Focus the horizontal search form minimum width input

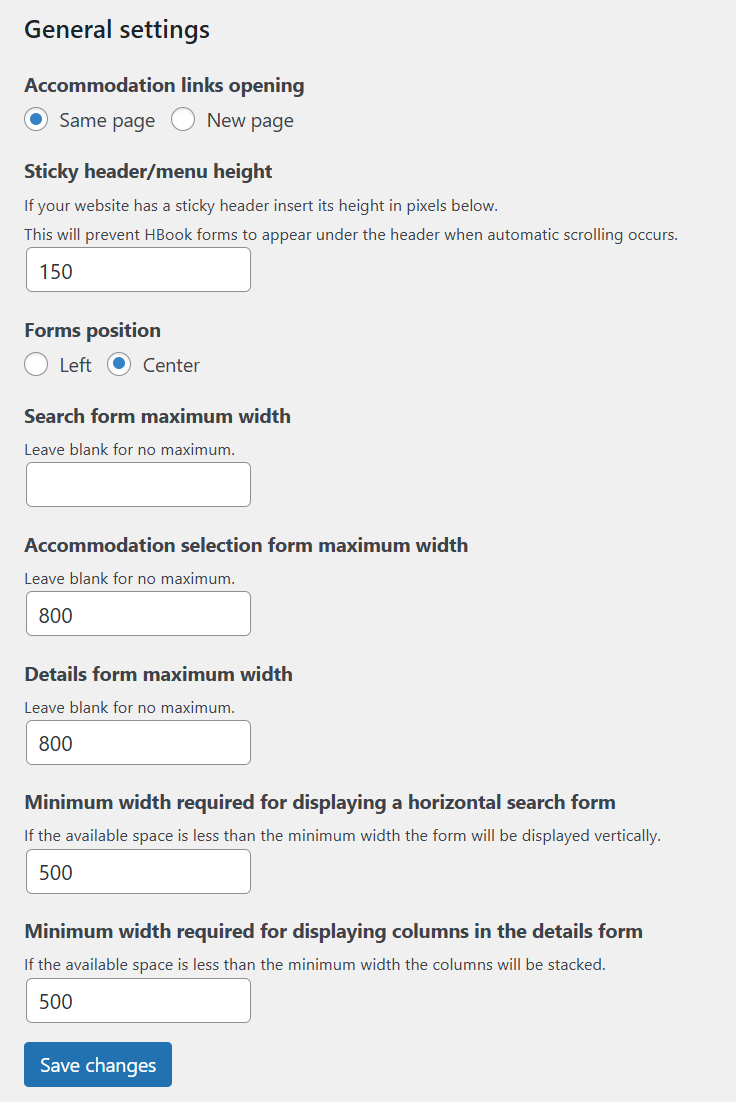click(138, 872)
